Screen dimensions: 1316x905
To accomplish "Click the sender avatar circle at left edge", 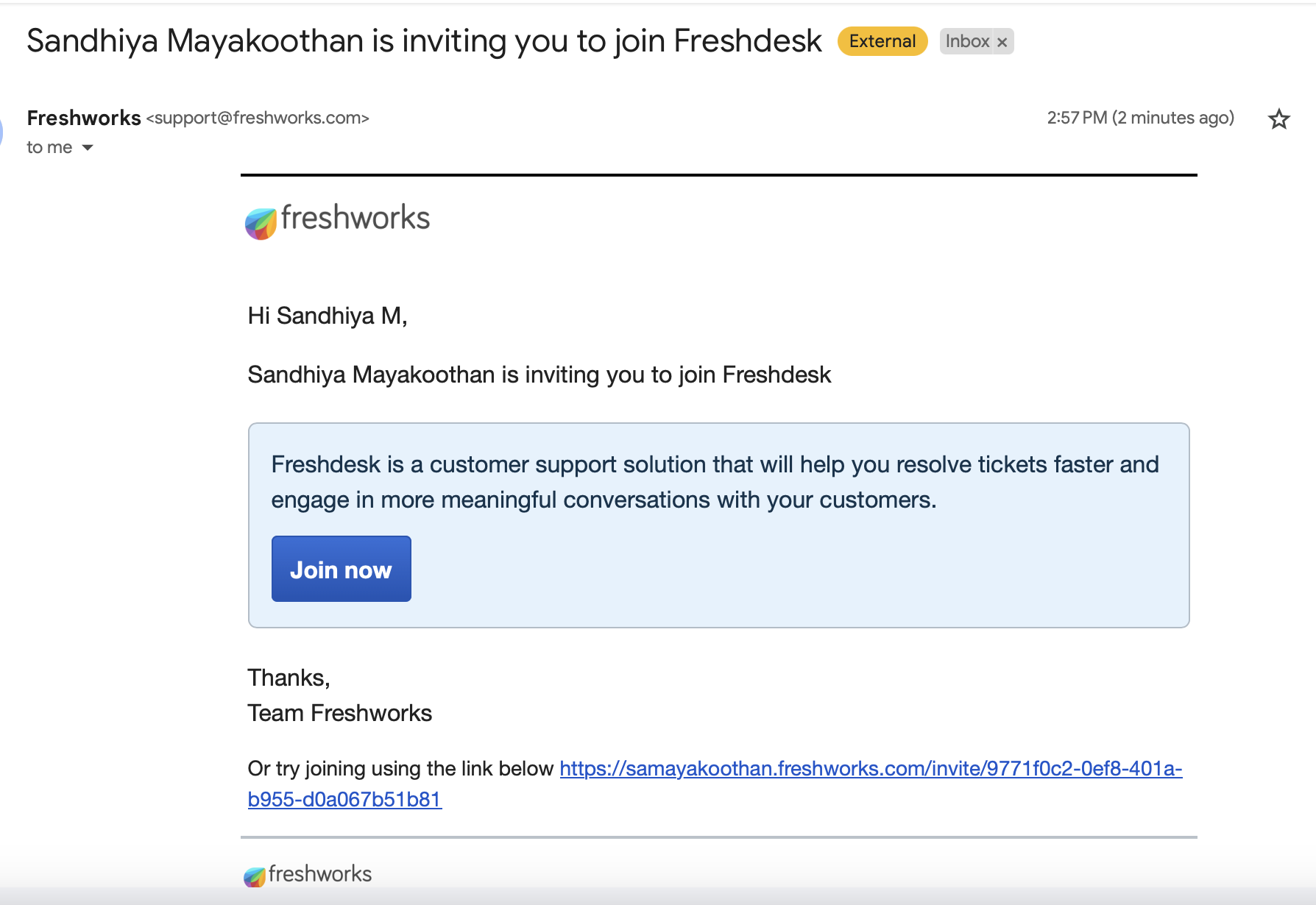I will [x=1, y=133].
